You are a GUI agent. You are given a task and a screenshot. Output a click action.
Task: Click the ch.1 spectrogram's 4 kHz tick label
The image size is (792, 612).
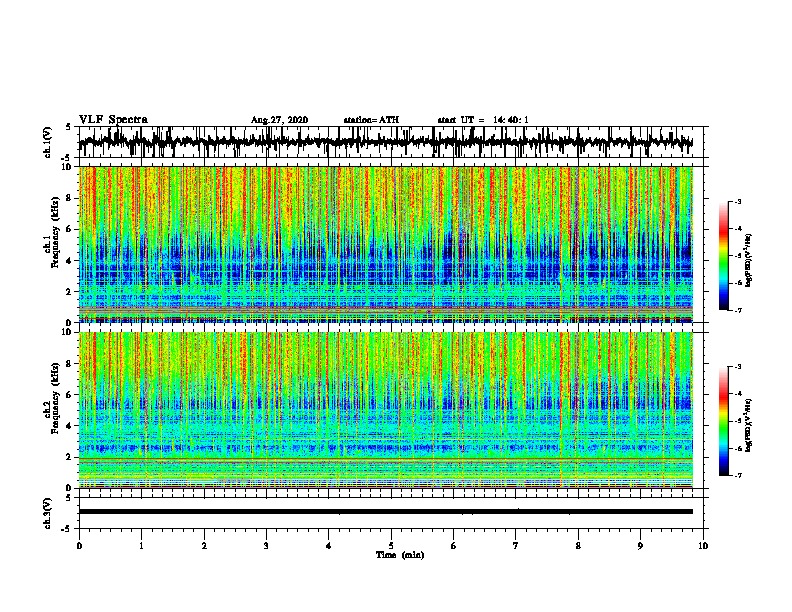[x=70, y=261]
